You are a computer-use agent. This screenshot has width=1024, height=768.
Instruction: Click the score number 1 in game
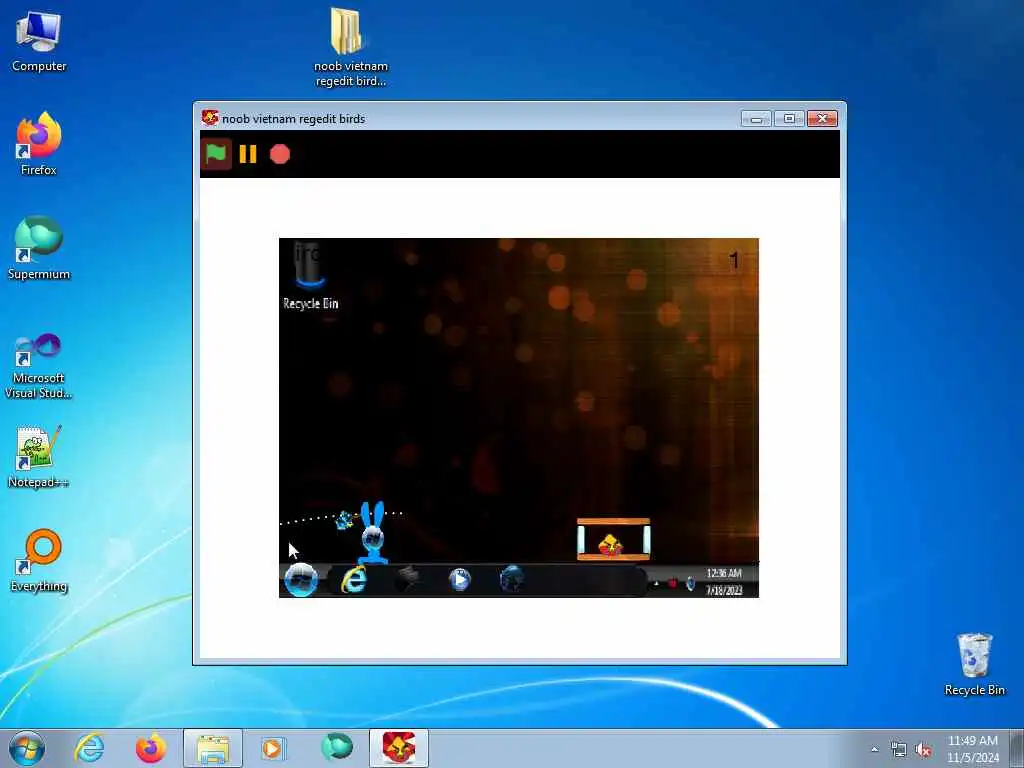click(734, 261)
